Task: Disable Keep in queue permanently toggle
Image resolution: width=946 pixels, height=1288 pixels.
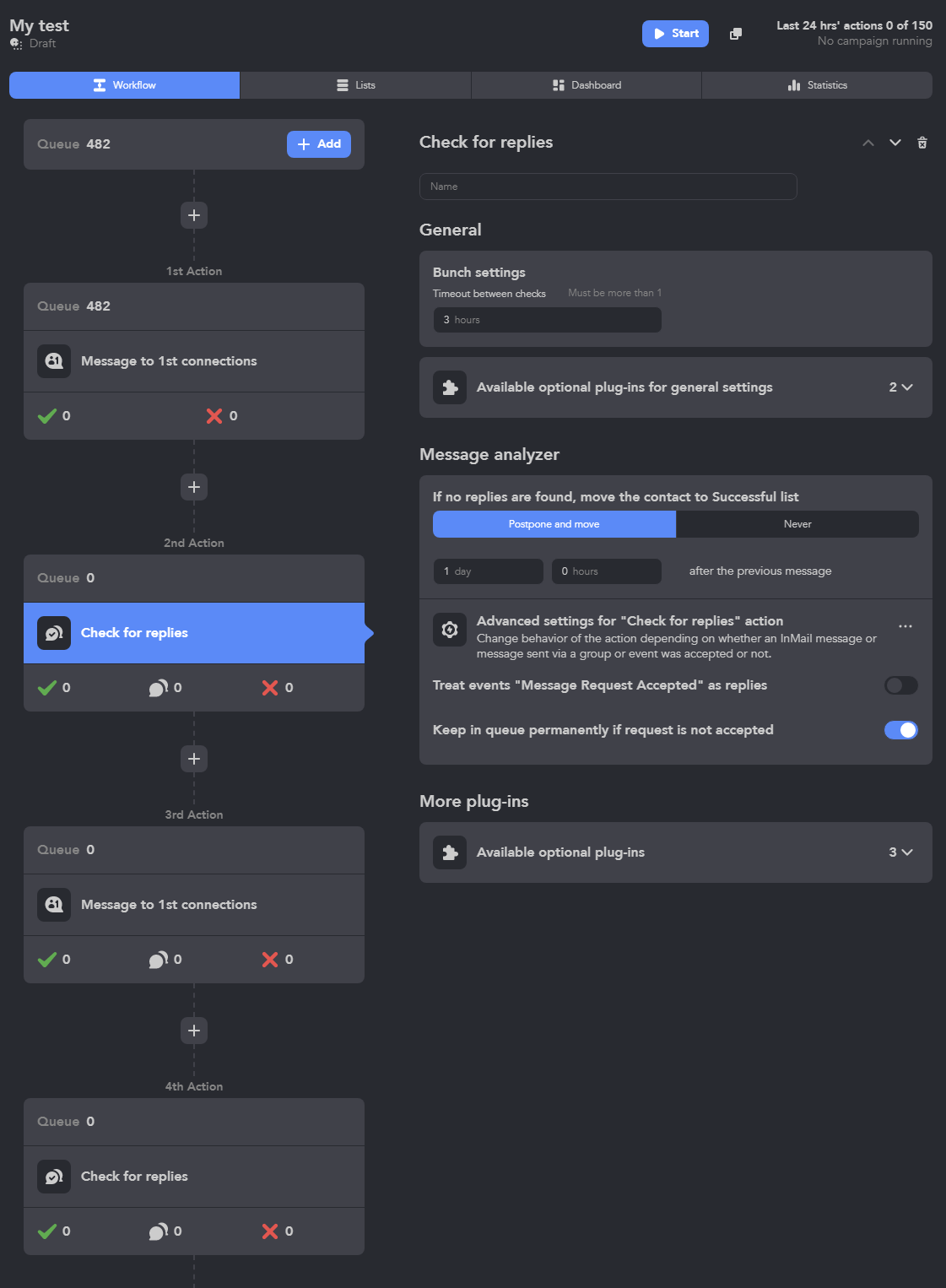Action: (x=901, y=730)
